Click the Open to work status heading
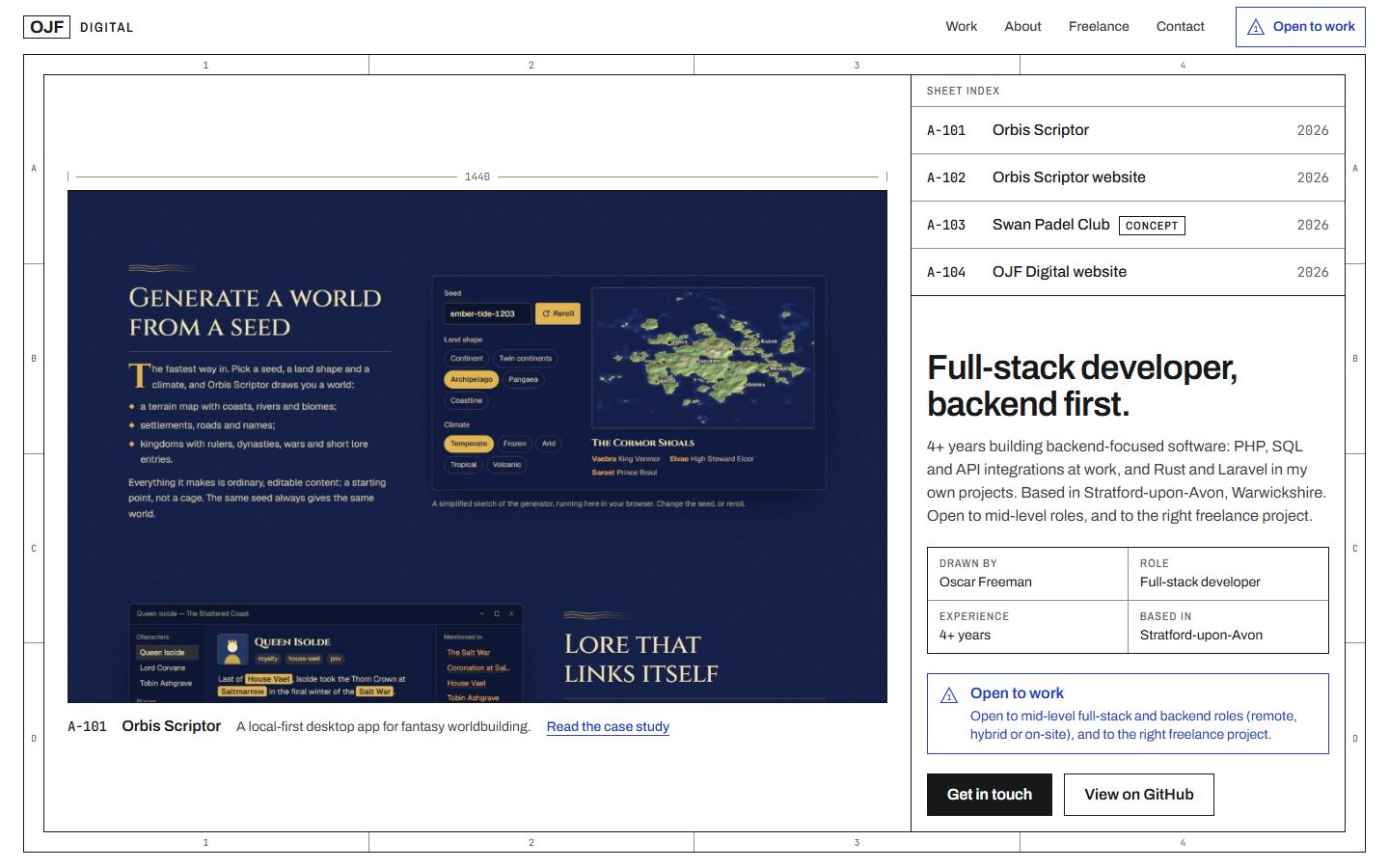 pyautogui.click(x=1017, y=693)
